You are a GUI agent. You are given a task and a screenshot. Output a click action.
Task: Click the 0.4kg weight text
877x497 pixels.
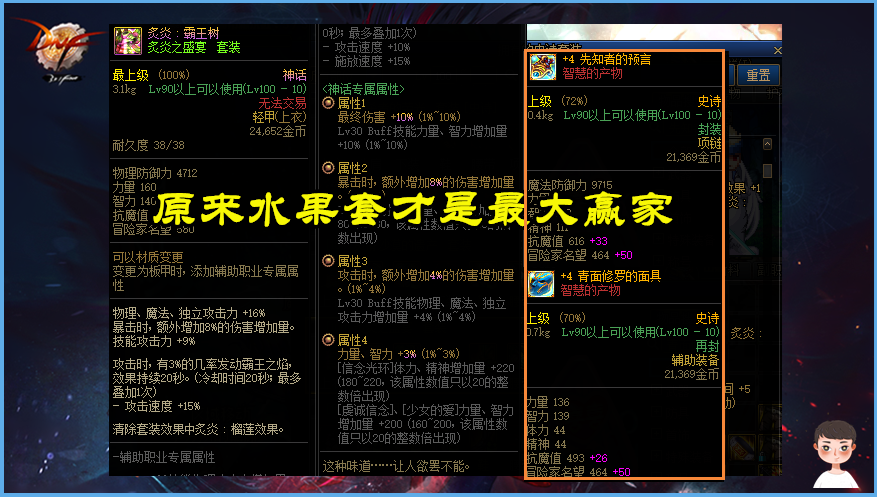(540, 116)
